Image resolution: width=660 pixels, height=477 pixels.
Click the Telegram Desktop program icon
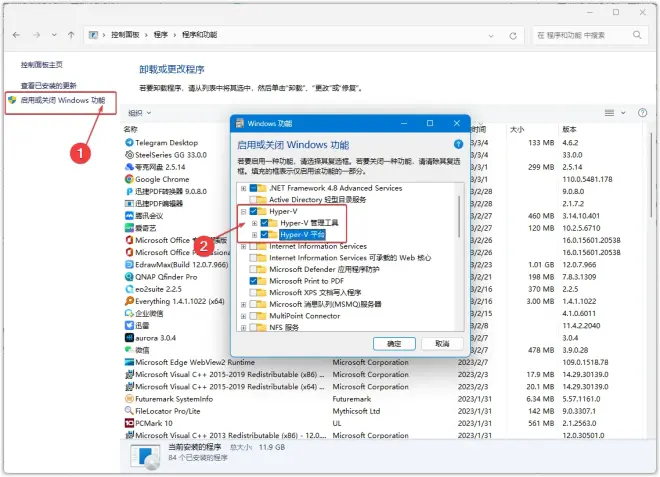(129, 143)
